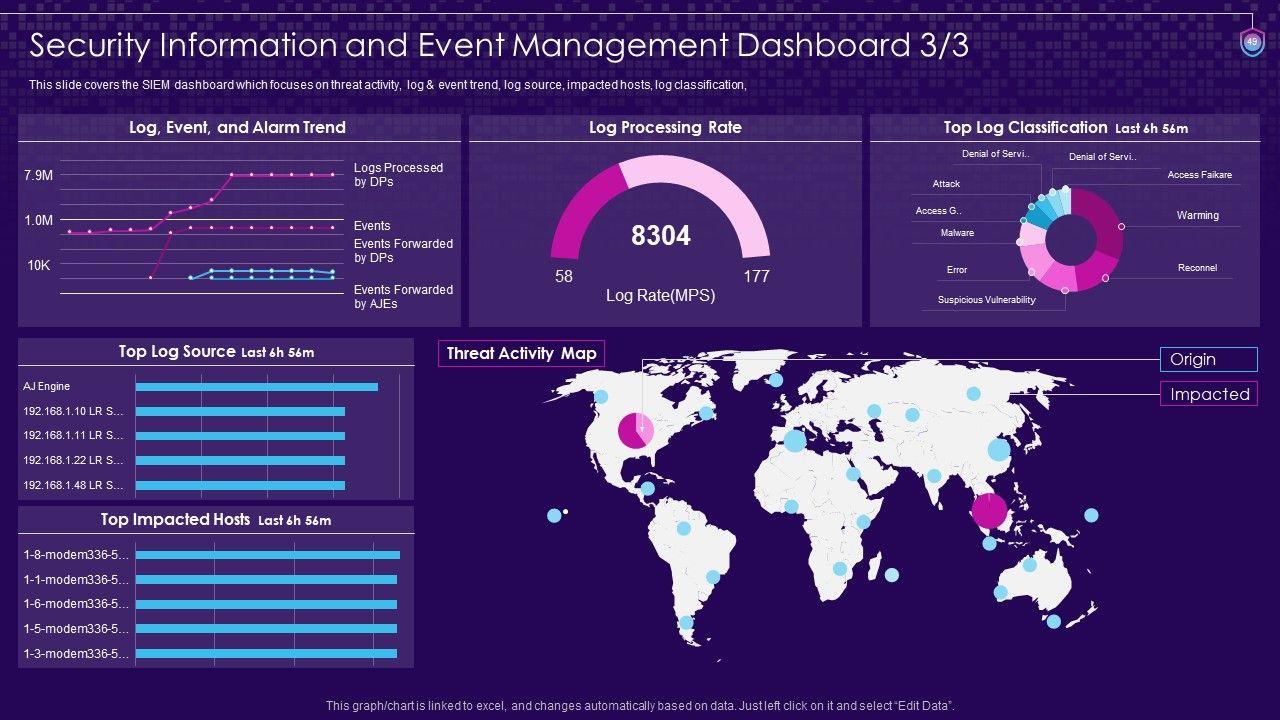The image size is (1280, 720).
Task: Select the Threat Activity Map label
Action: pyautogui.click(x=521, y=353)
